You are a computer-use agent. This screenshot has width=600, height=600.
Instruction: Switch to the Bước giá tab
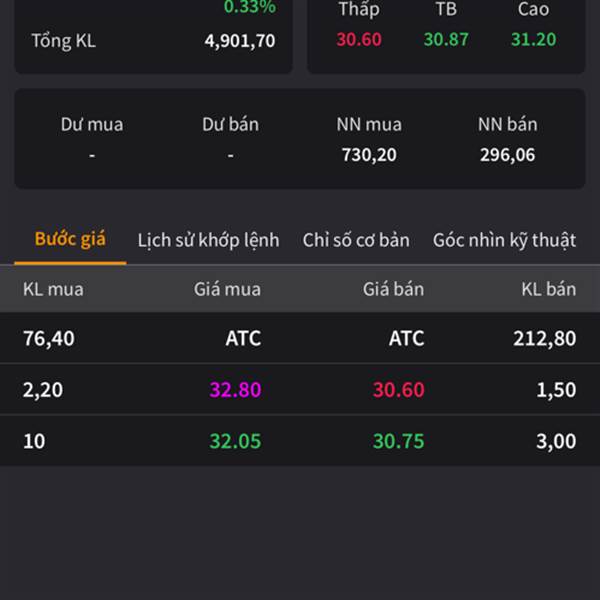(x=70, y=239)
